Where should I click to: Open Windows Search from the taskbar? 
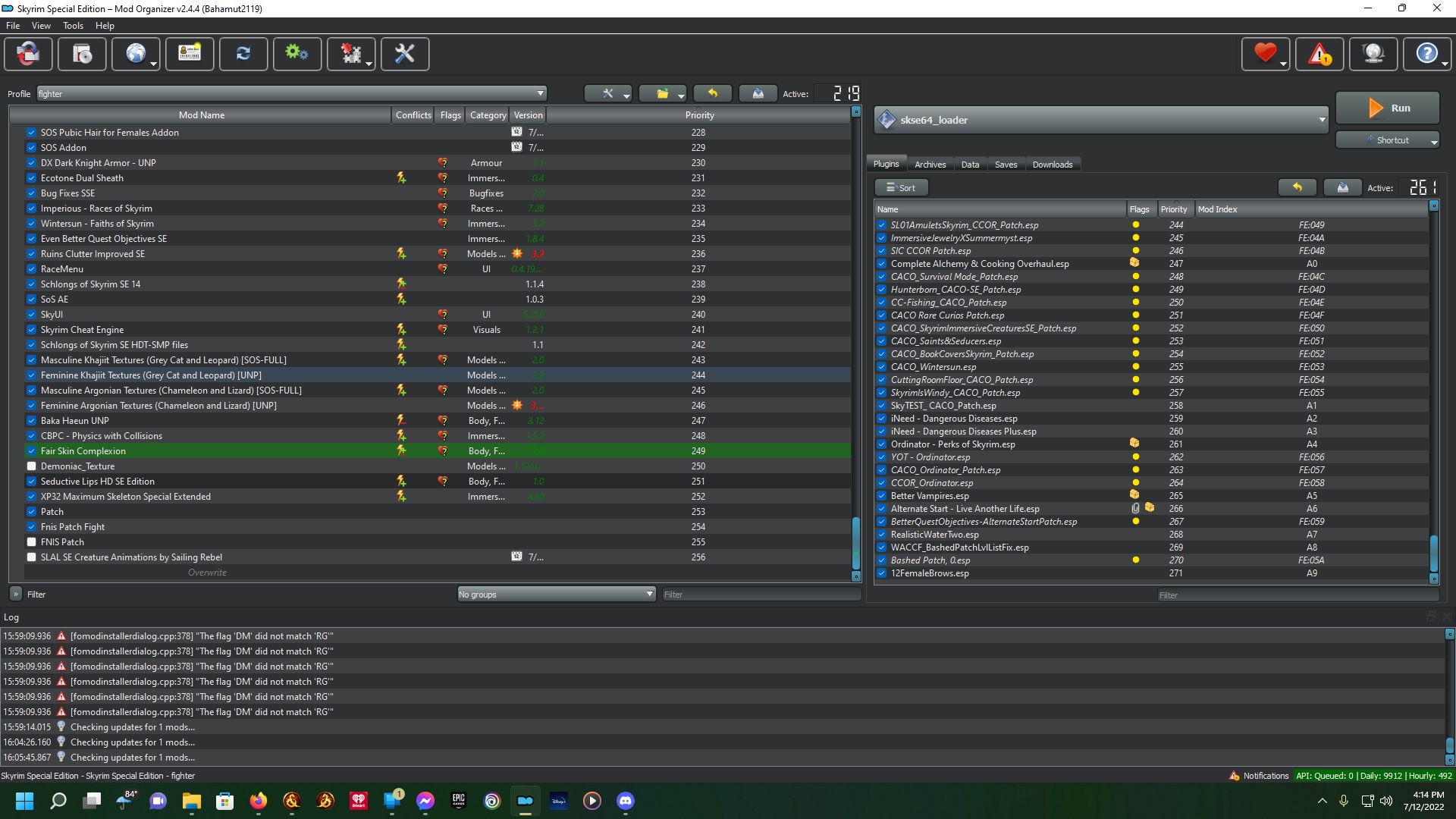click(58, 801)
